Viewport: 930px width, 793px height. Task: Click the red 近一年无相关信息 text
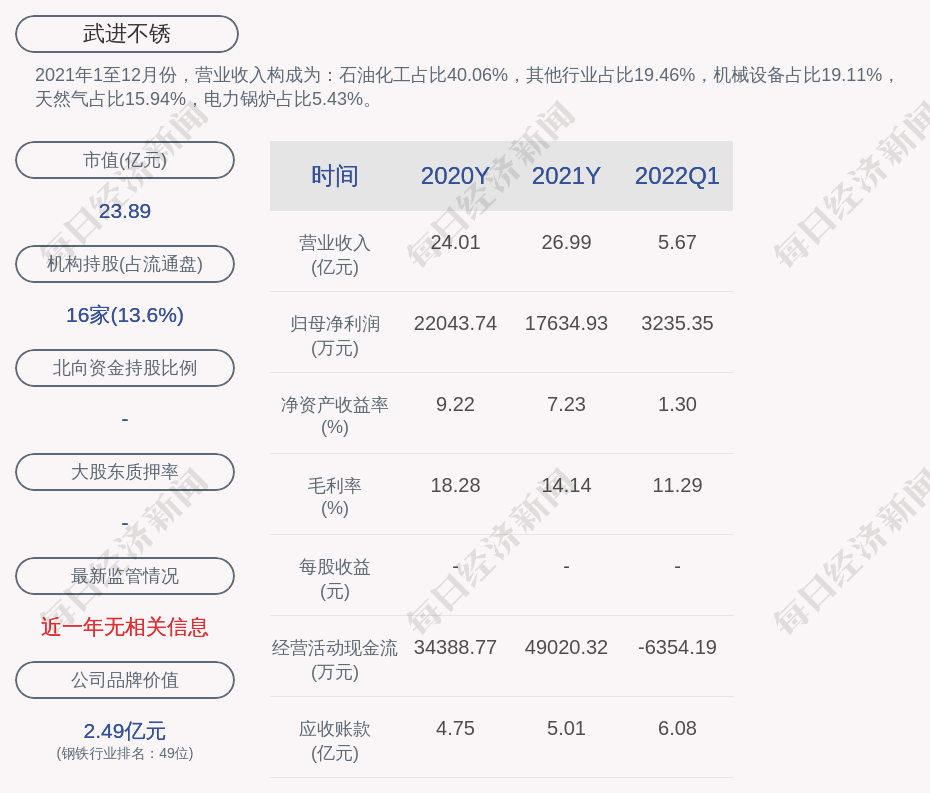point(125,627)
